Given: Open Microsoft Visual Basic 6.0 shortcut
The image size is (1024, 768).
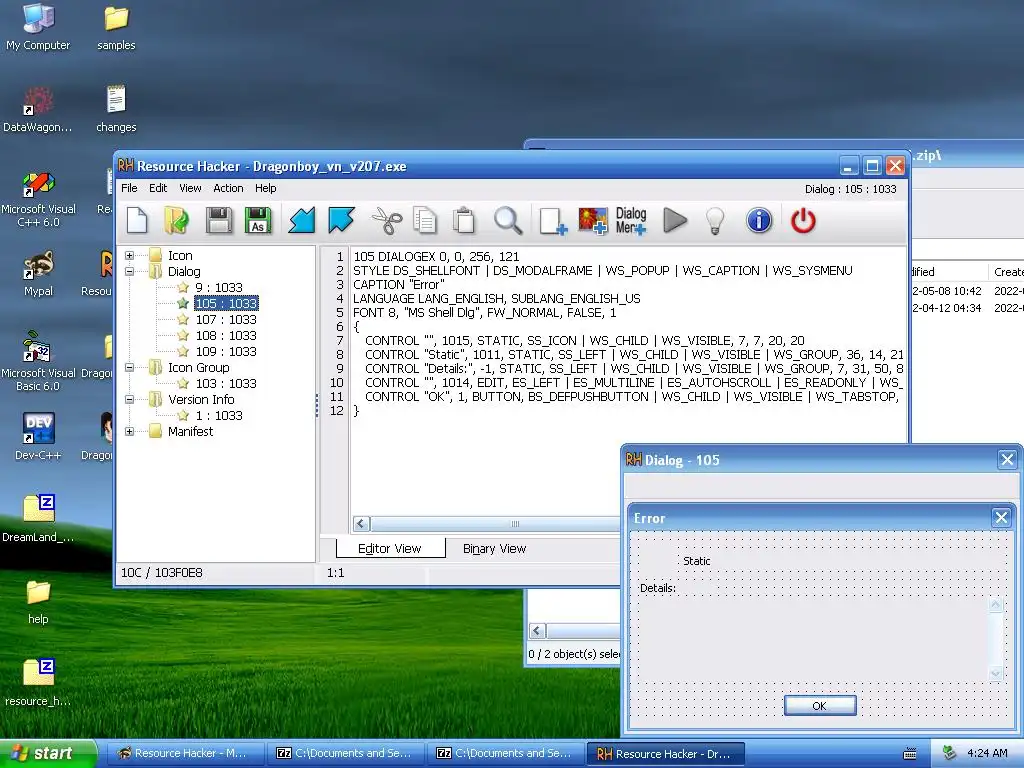Looking at the screenshot, I should (x=38, y=362).
